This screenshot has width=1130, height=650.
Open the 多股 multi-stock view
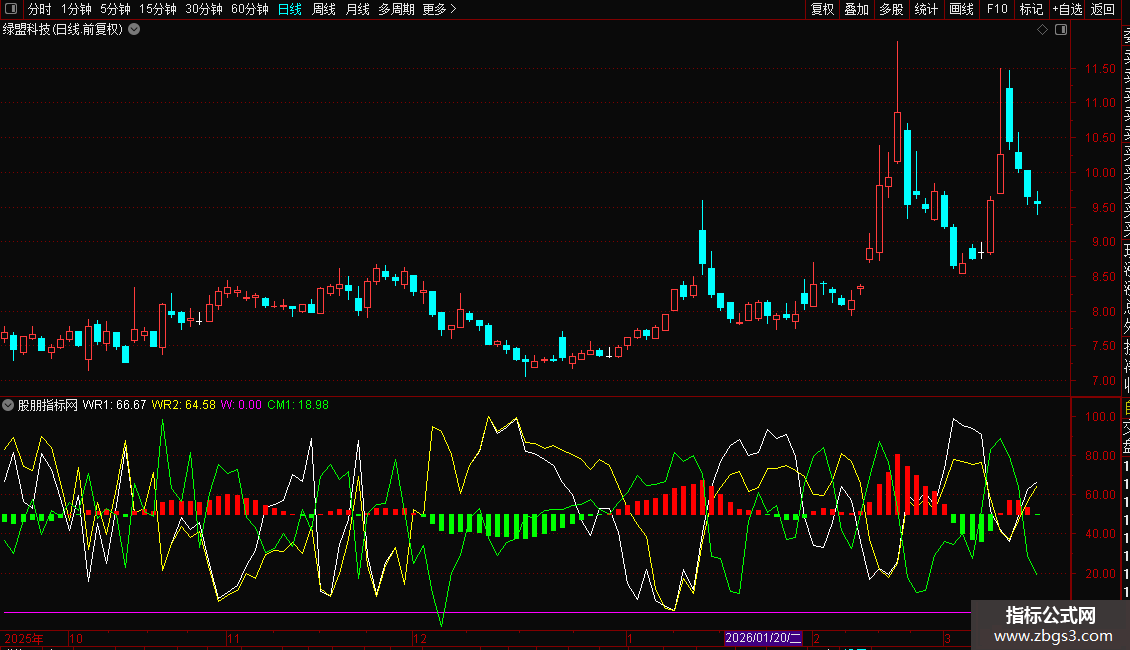[x=891, y=9]
